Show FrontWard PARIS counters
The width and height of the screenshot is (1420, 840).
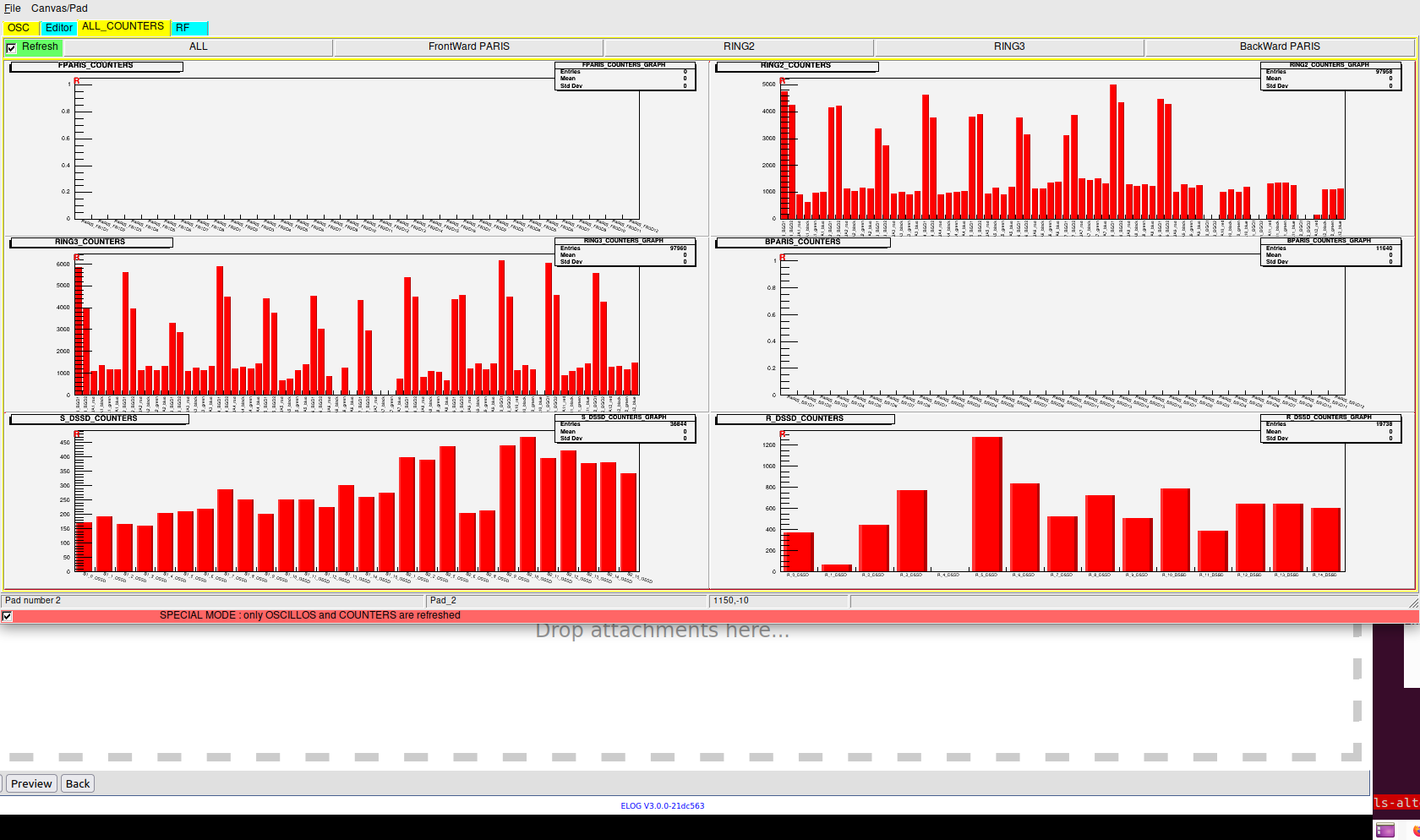click(468, 47)
